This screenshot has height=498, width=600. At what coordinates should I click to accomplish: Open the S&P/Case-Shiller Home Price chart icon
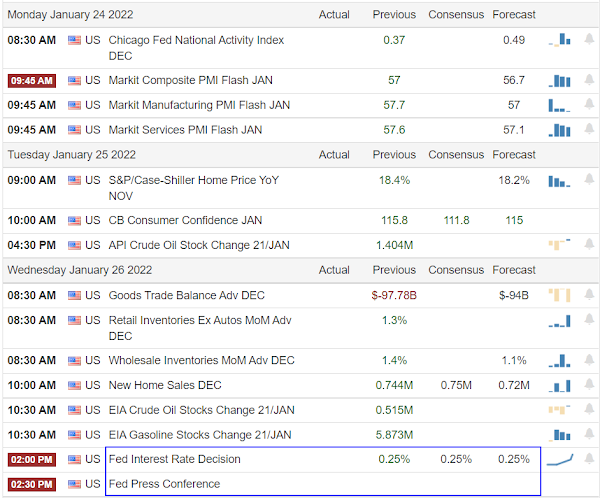tap(560, 180)
